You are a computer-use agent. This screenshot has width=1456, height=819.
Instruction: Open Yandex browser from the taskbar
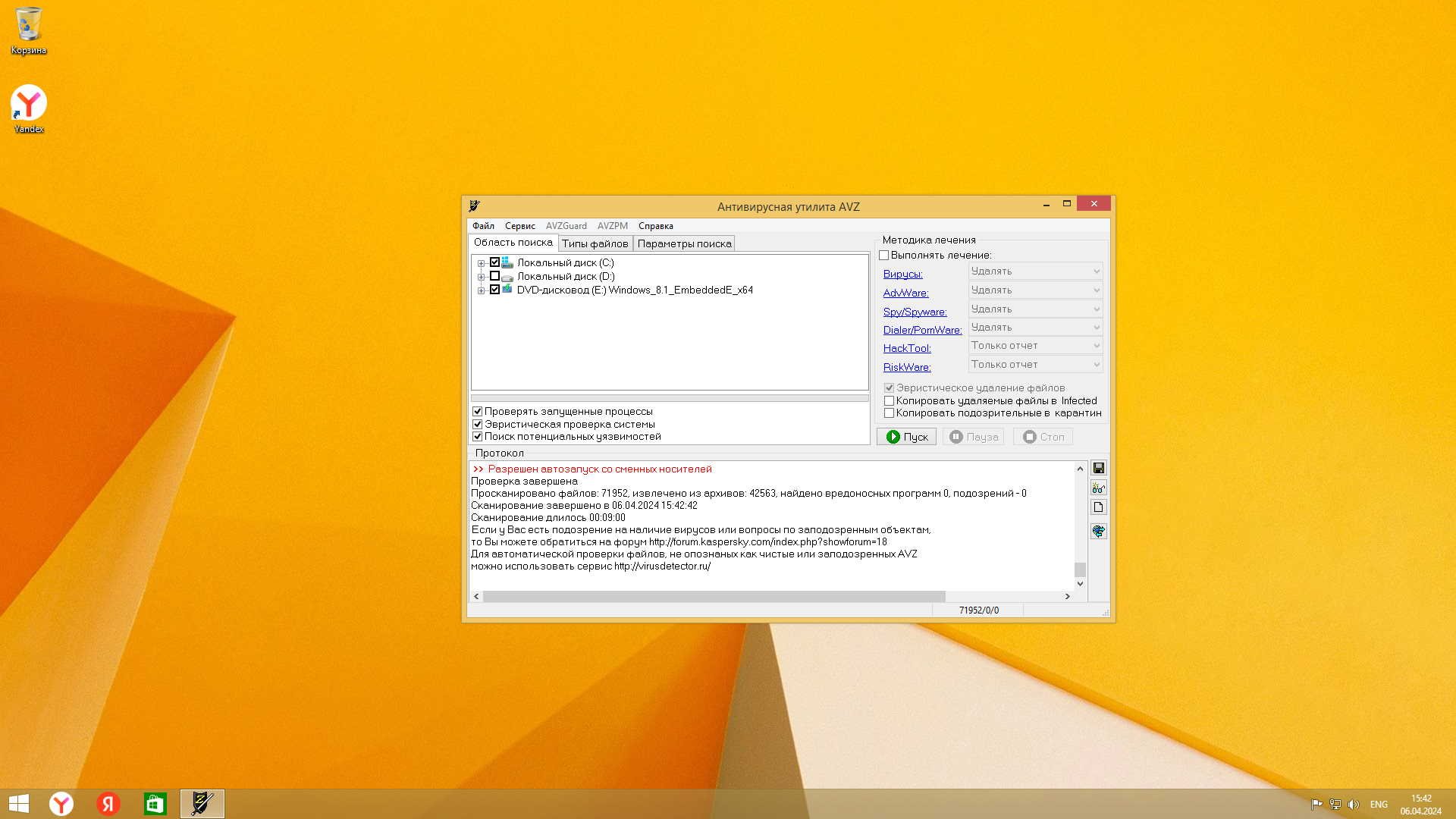(61, 804)
